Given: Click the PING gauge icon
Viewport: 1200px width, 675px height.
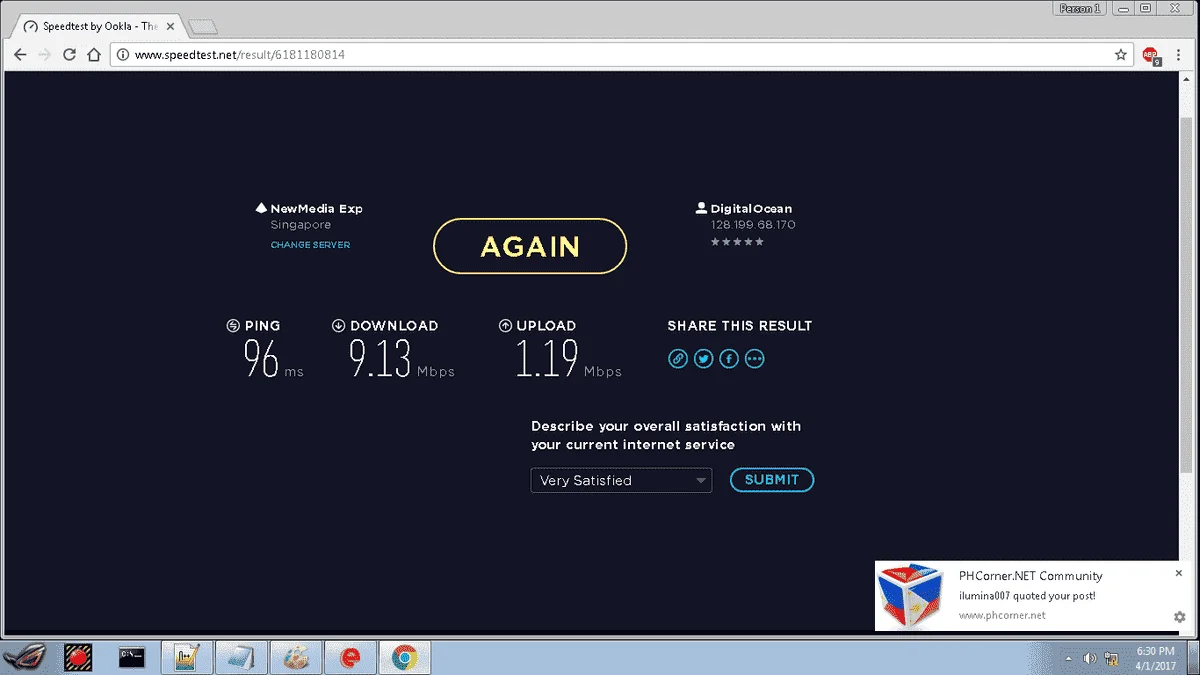Looking at the screenshot, I should (x=233, y=326).
